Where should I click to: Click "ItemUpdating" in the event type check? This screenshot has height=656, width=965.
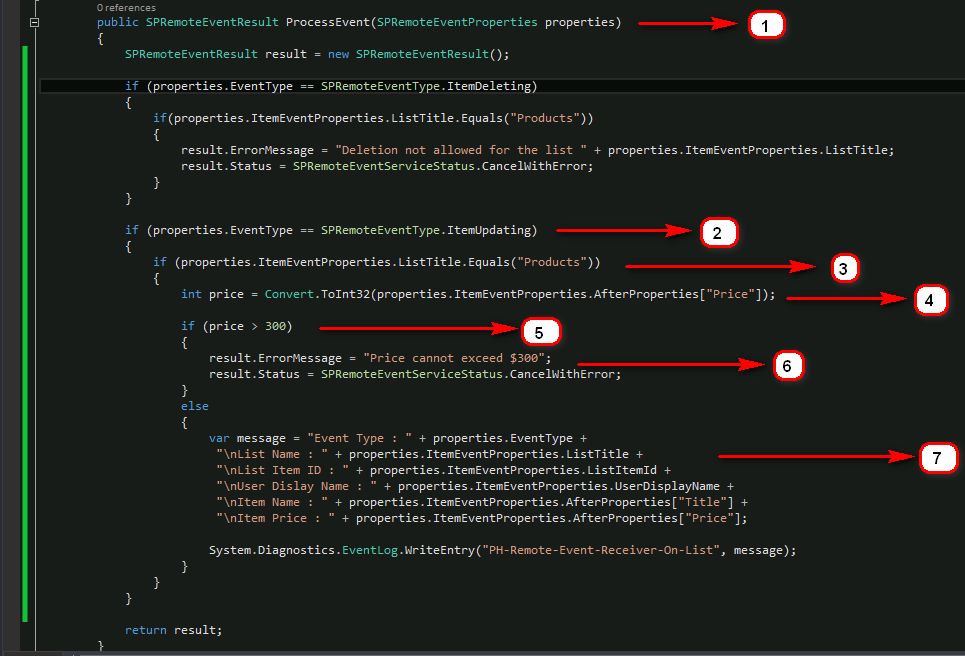(489, 230)
